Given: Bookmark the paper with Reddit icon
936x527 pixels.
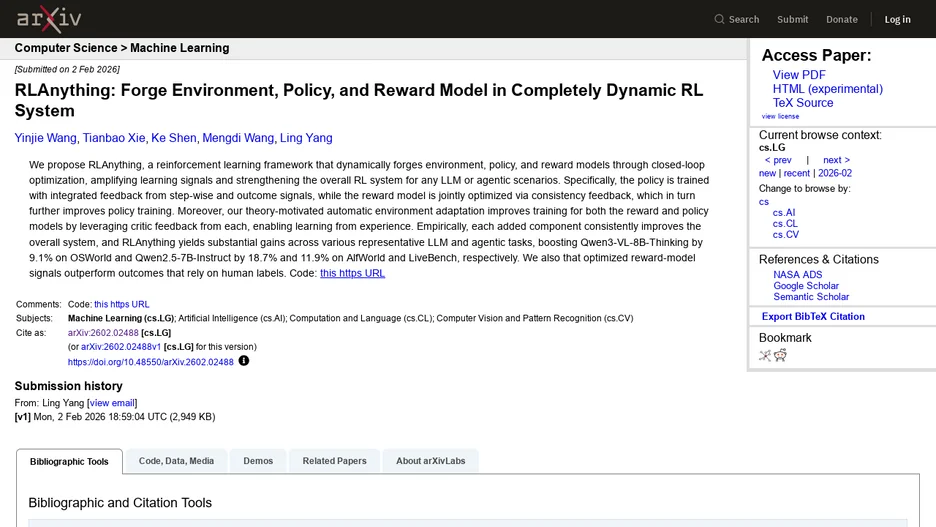Looking at the screenshot, I should pyautogui.click(x=780, y=356).
